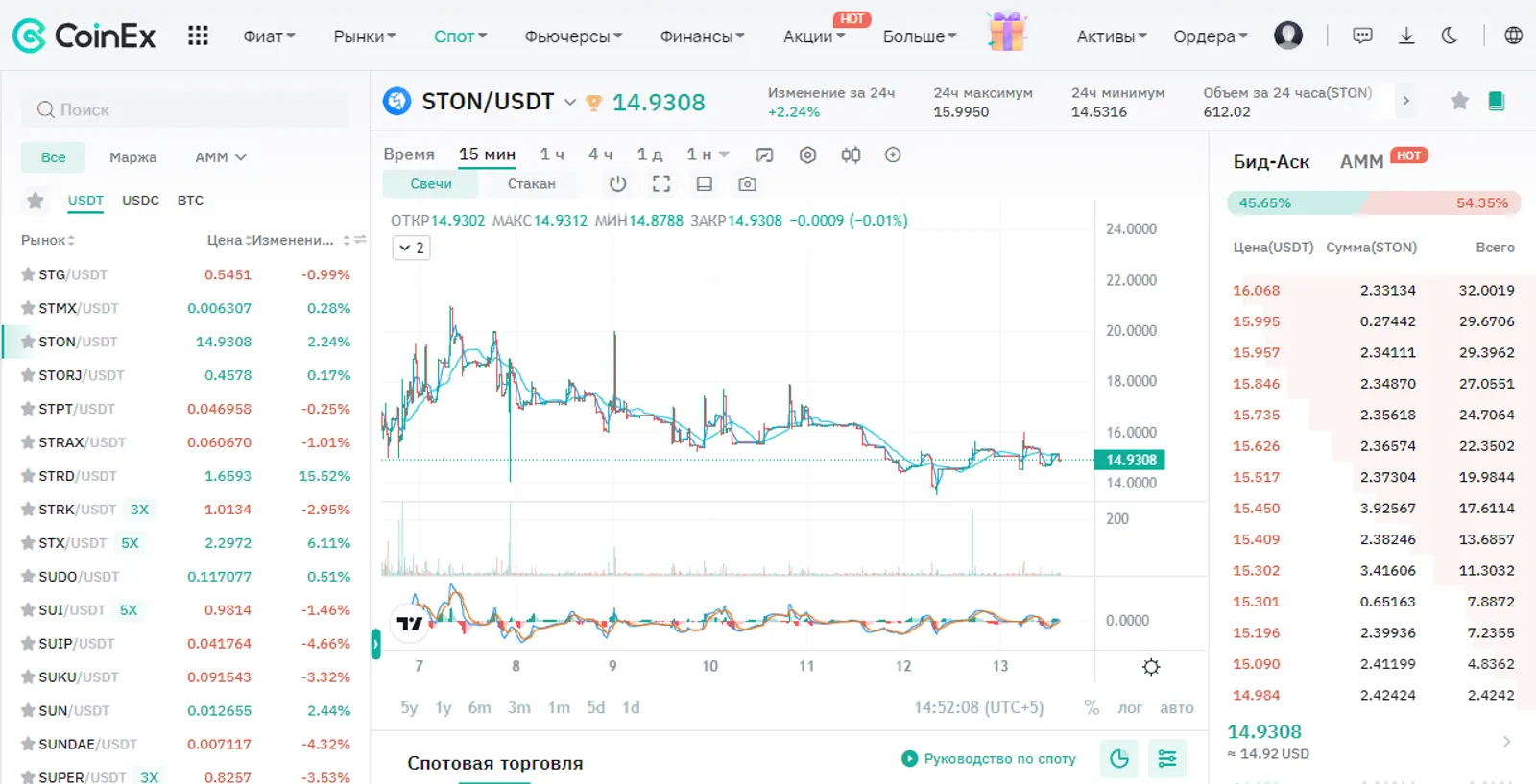Open the STON/USDT pair selector chevron
Image resolution: width=1536 pixels, height=784 pixels.
pyautogui.click(x=569, y=102)
